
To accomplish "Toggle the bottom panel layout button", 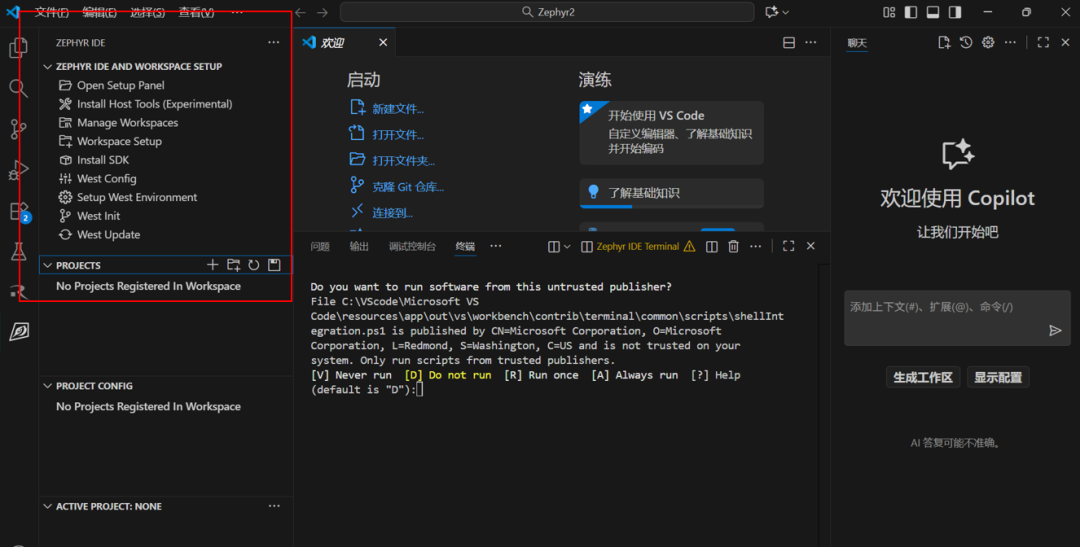I will (932, 12).
